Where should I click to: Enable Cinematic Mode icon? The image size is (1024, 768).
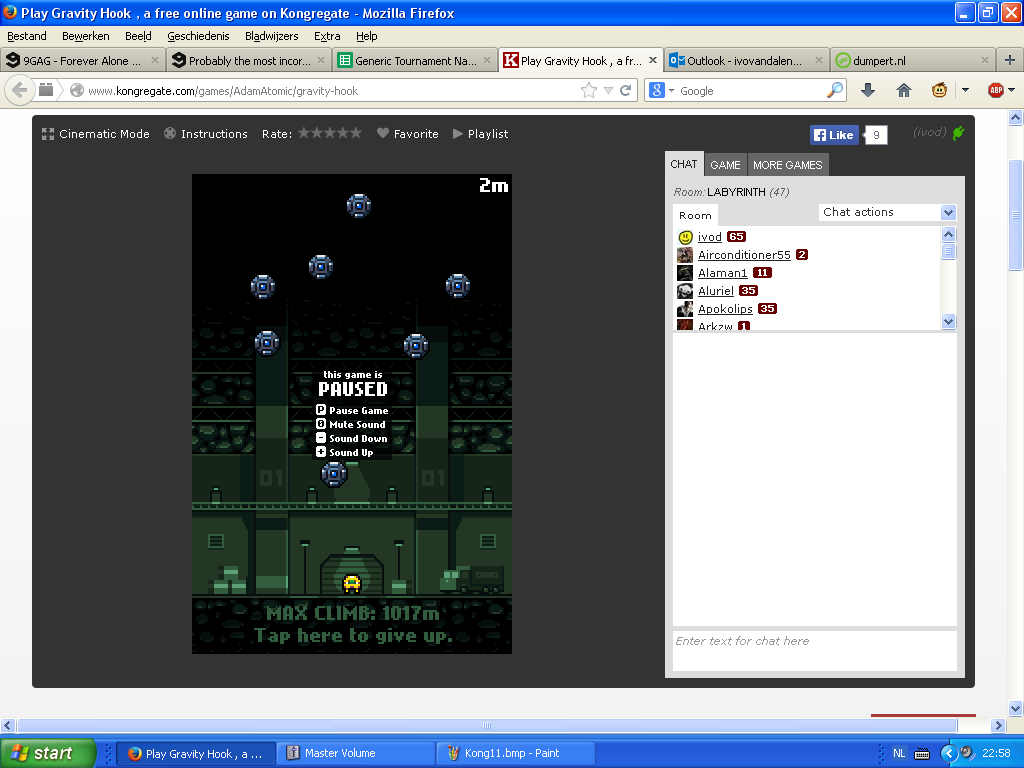click(48, 134)
